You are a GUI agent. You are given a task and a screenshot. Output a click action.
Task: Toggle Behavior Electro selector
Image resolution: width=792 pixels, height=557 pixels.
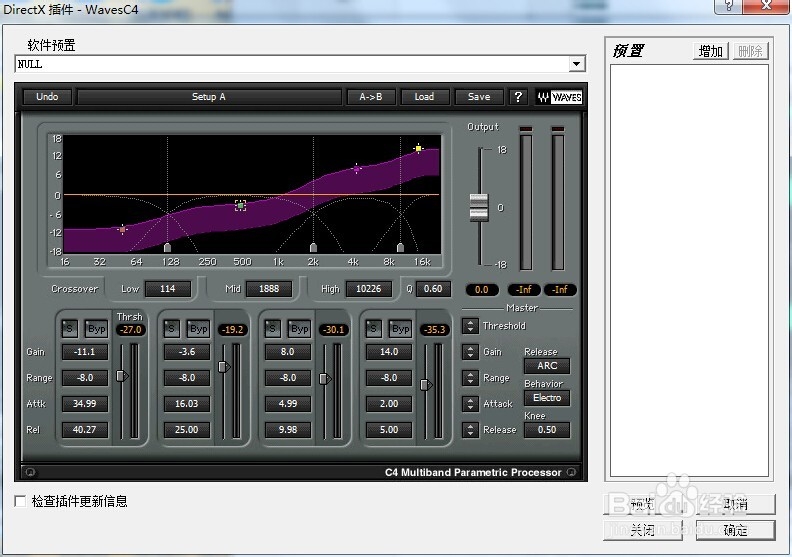(547, 397)
